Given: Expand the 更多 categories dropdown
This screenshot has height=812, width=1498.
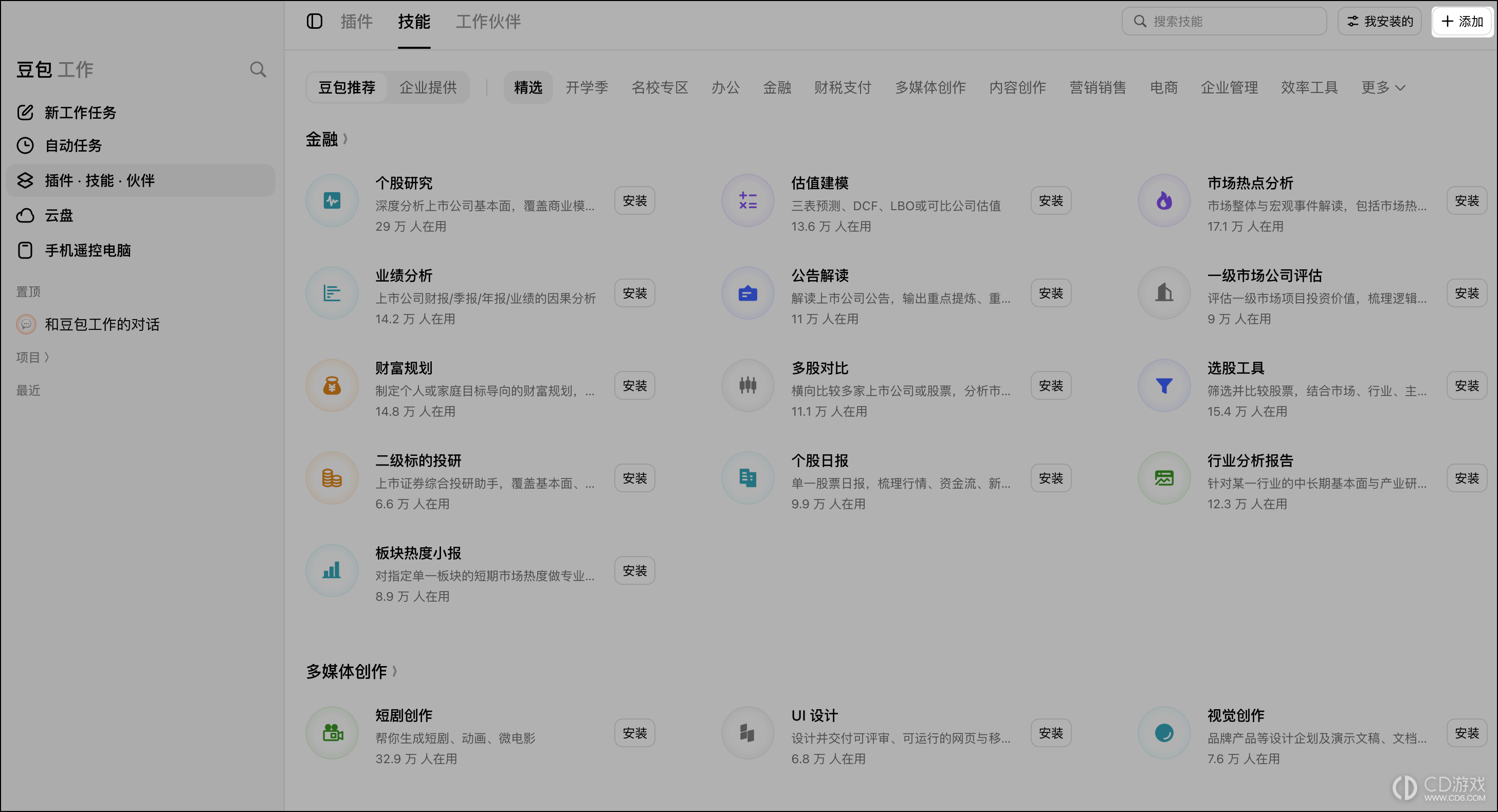Looking at the screenshot, I should click(x=1383, y=87).
